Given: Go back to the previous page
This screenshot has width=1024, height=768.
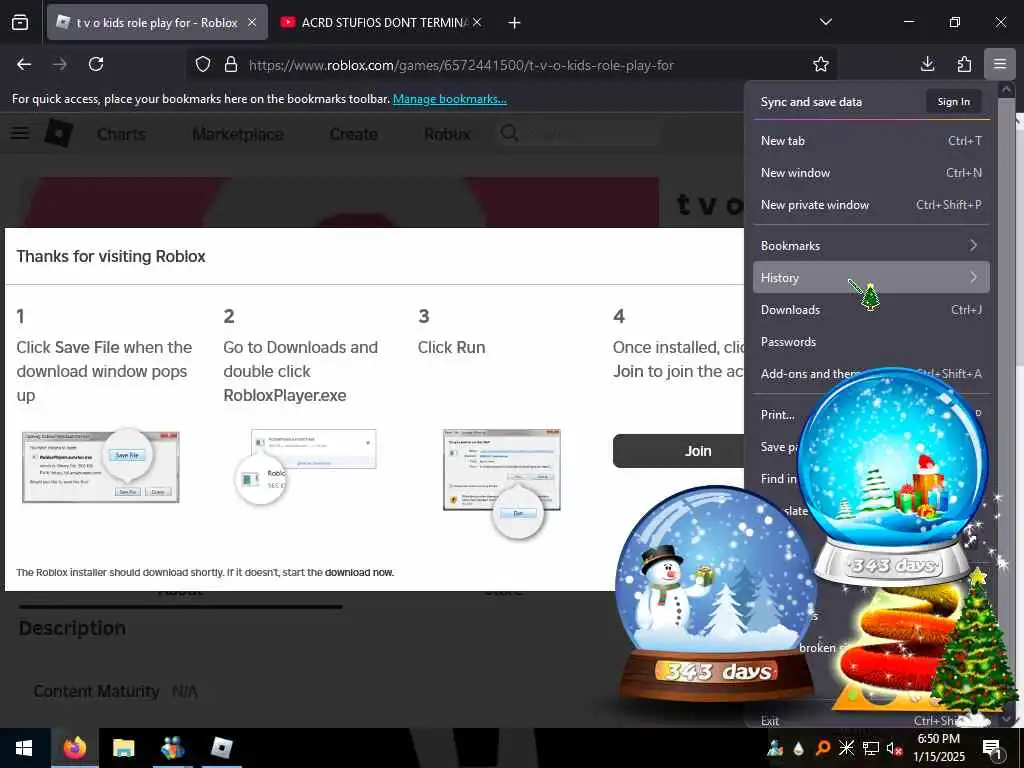Looking at the screenshot, I should 24,65.
